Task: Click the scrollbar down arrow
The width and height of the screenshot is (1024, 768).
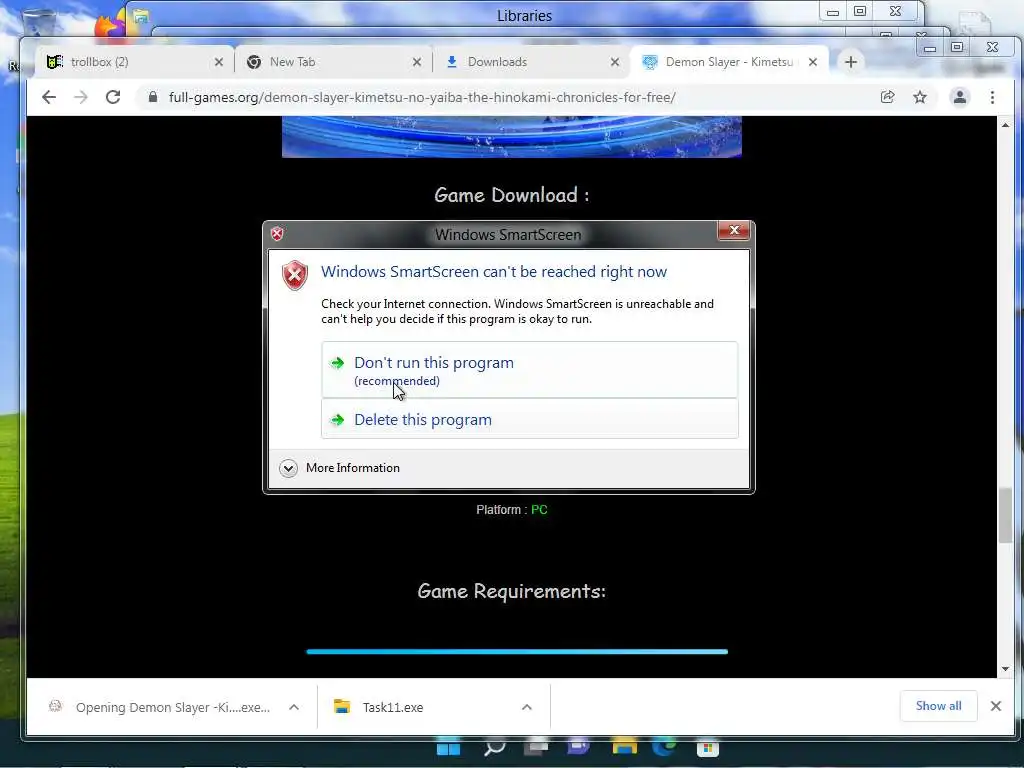Action: coord(1005,669)
